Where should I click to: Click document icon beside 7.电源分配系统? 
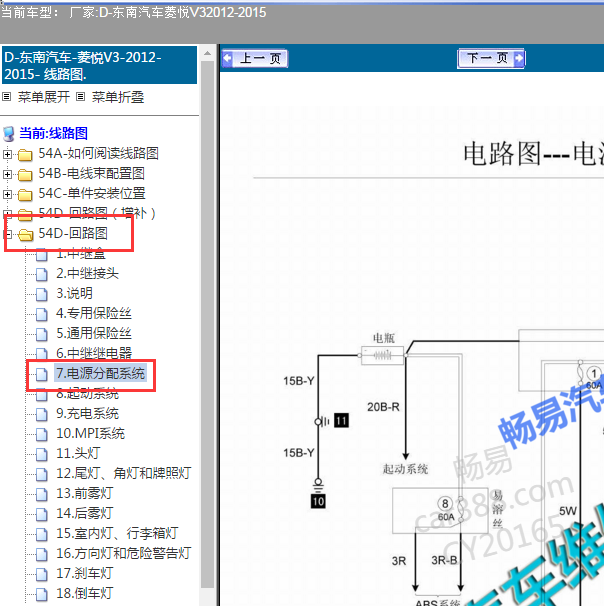click(41, 374)
